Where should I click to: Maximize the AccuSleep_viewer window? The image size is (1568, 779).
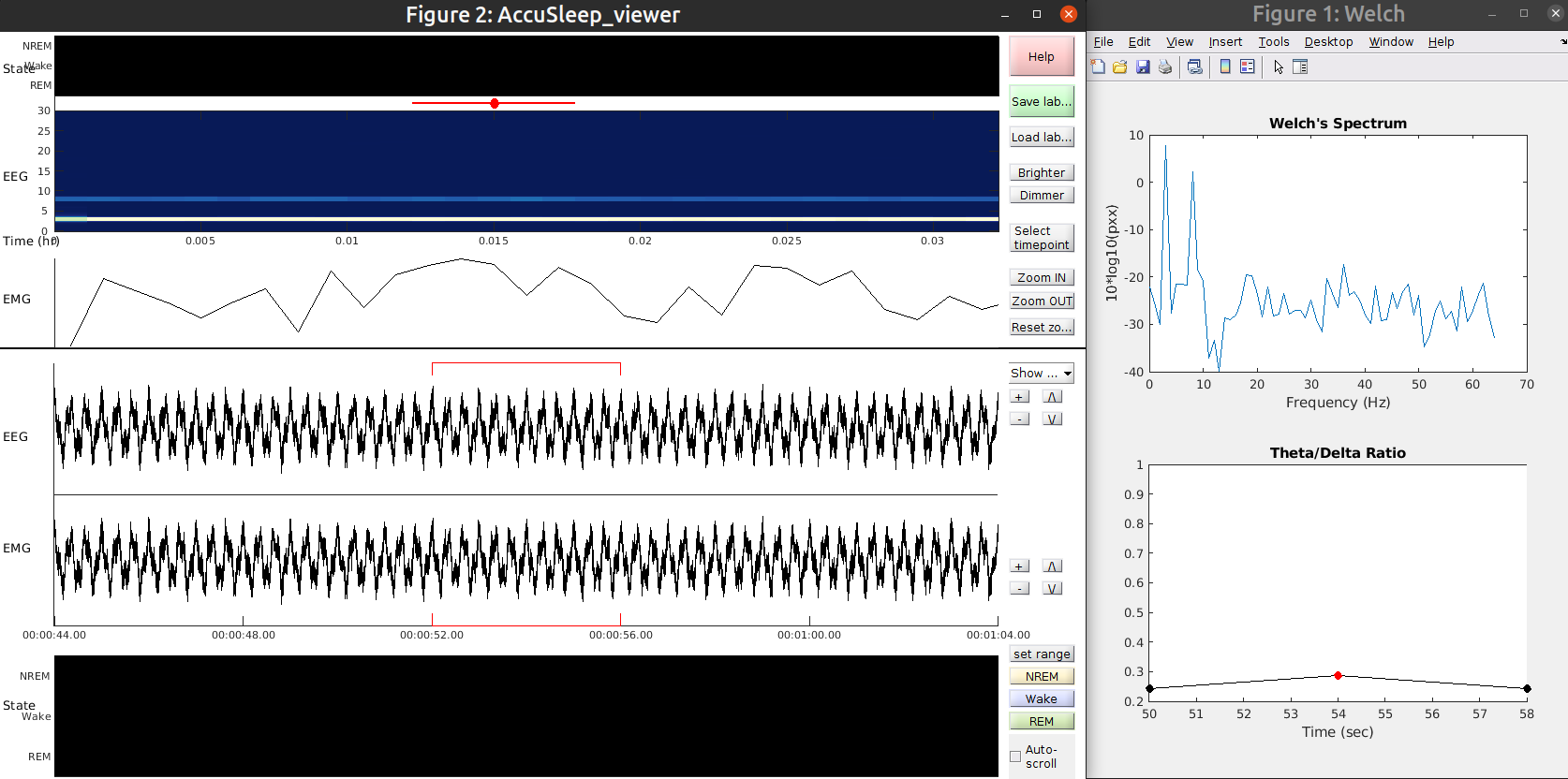[x=1037, y=14]
